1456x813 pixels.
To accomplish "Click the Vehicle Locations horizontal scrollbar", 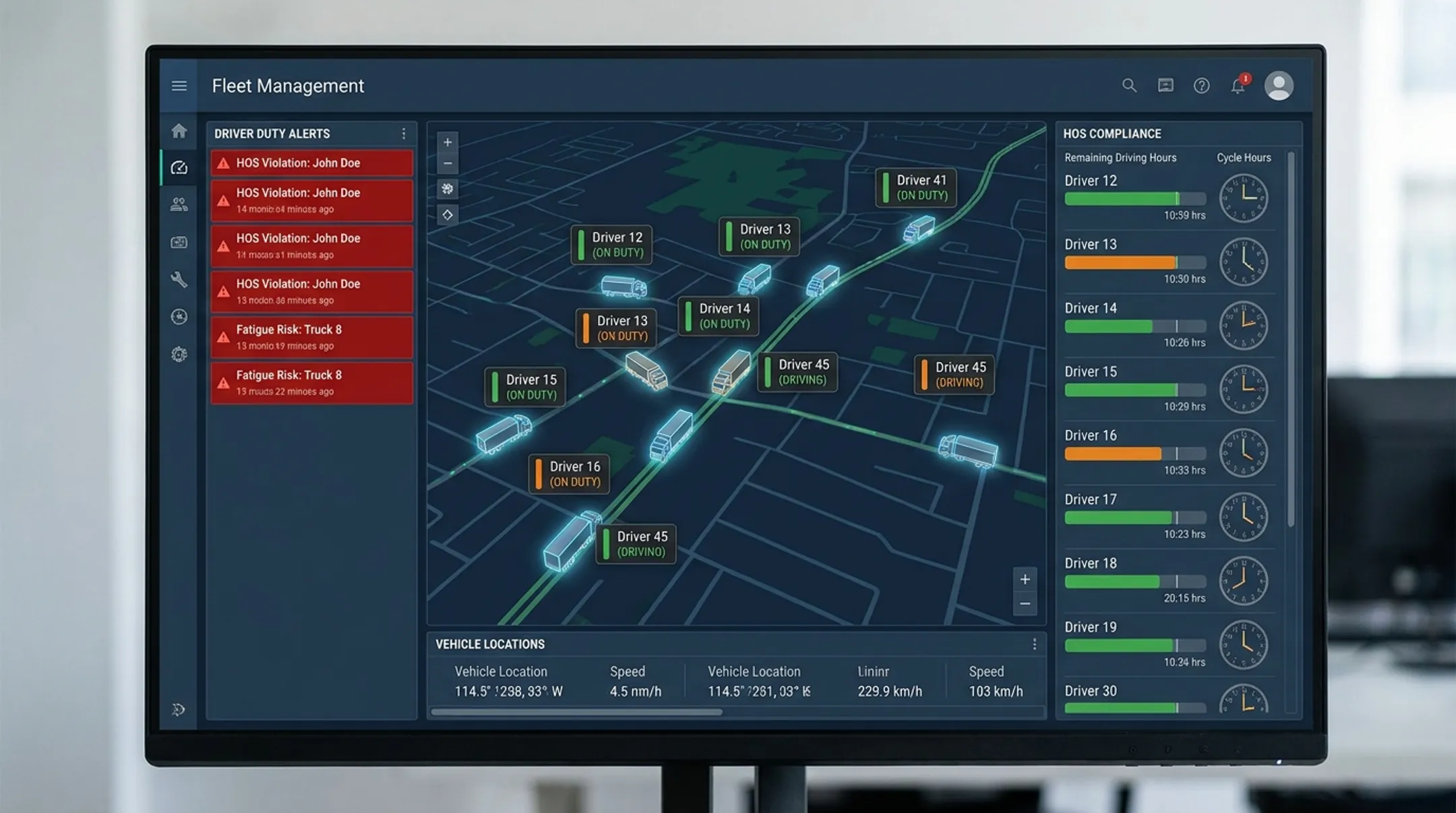I will pos(576,712).
